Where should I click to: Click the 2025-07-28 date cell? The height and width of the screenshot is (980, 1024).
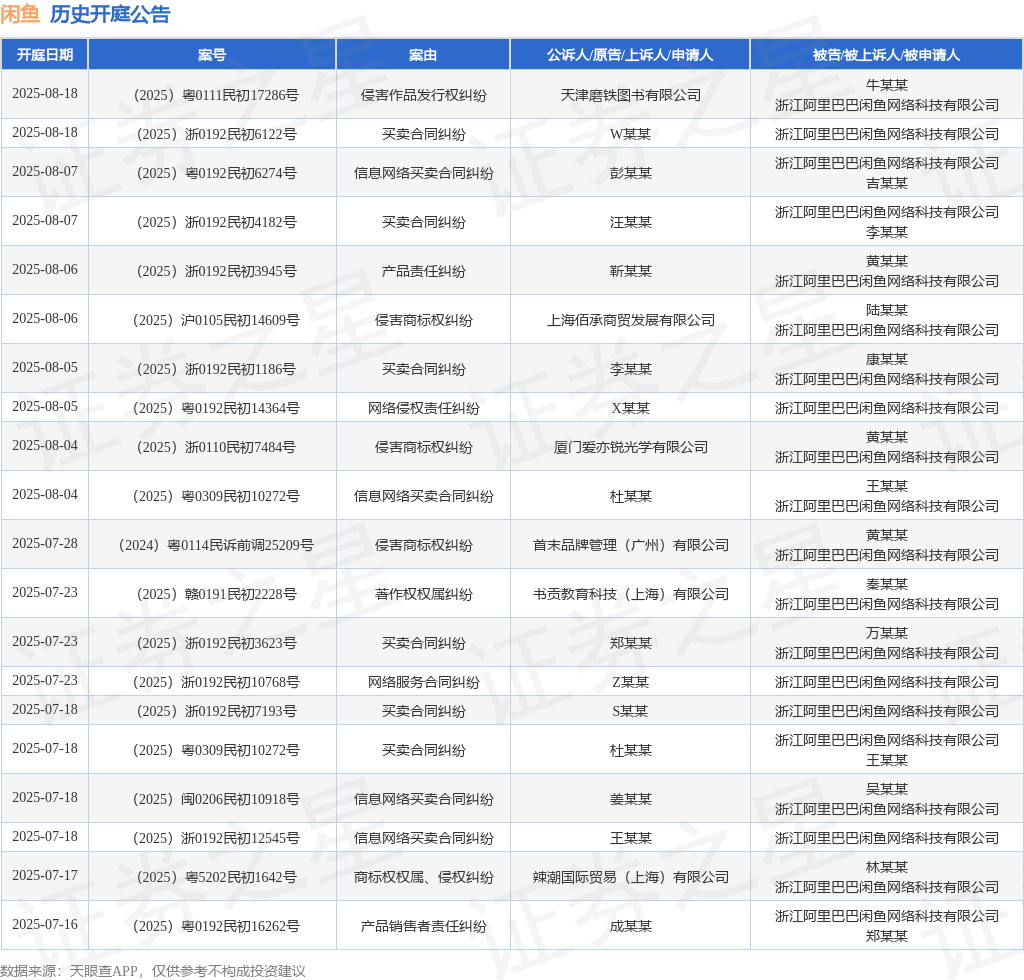pyautogui.click(x=44, y=543)
